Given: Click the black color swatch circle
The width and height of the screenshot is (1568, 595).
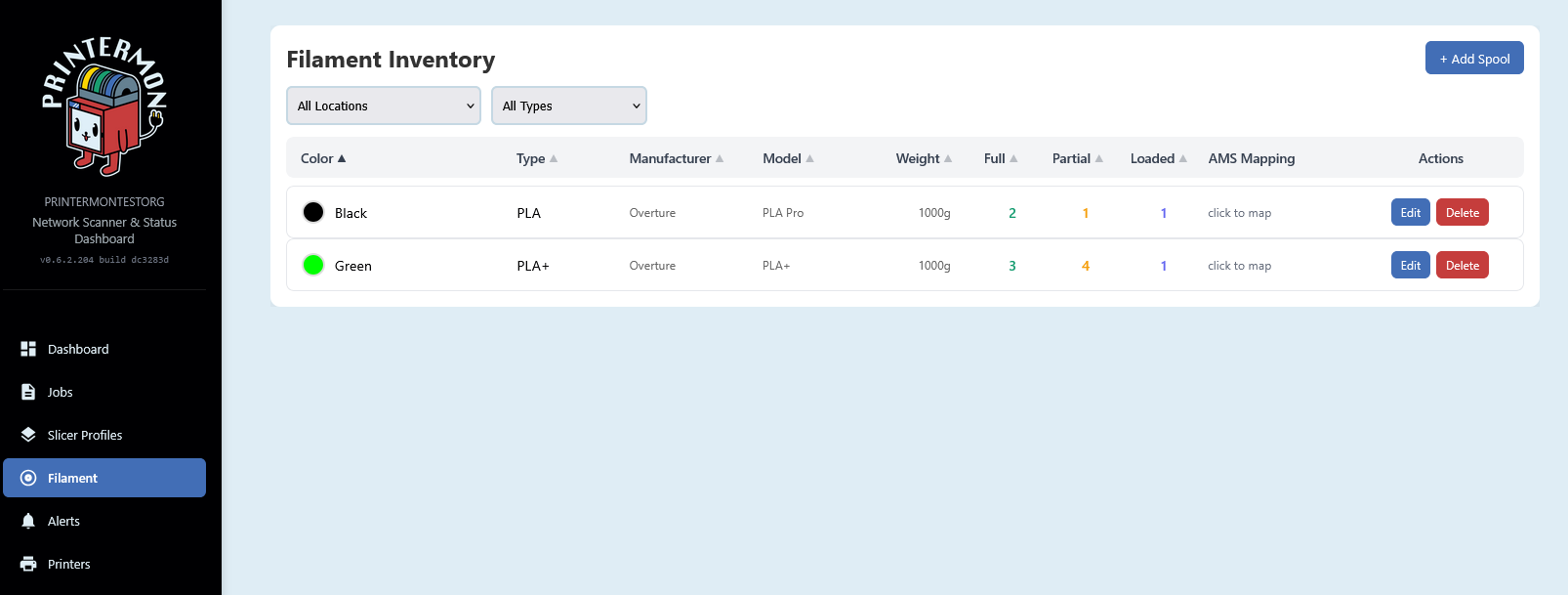Looking at the screenshot, I should [313, 212].
